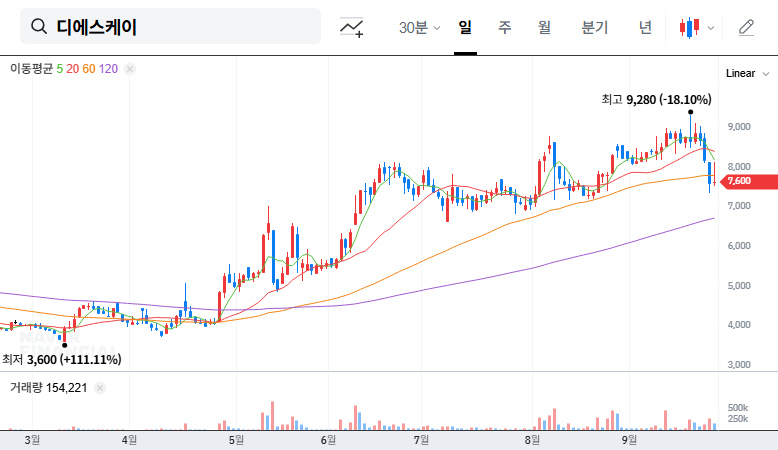Click the 3월 date axis label
778x450 pixels.
point(32,440)
